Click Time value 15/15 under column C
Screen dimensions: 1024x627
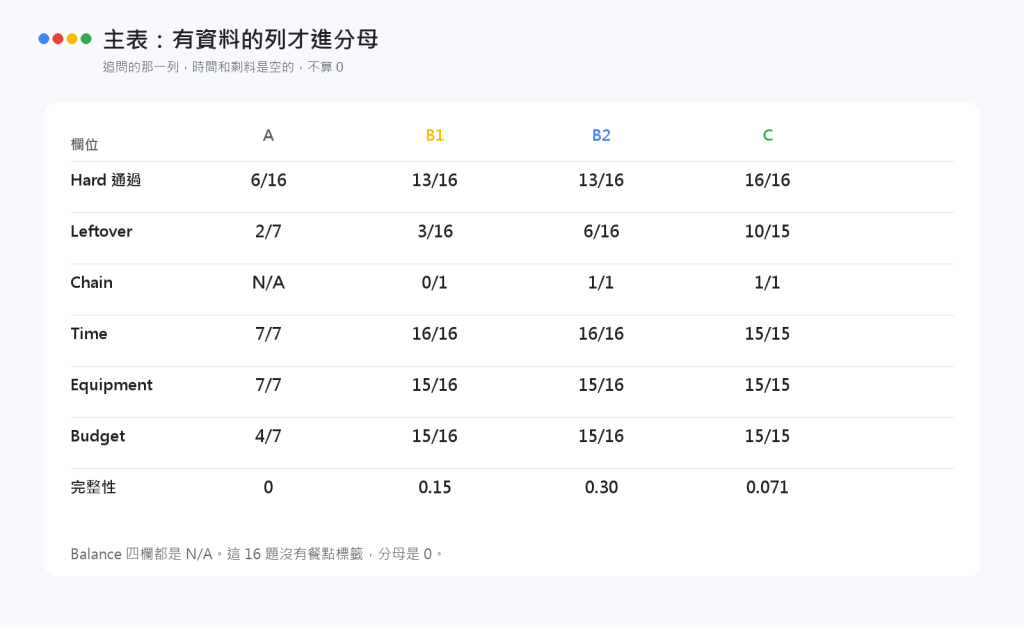coord(768,334)
